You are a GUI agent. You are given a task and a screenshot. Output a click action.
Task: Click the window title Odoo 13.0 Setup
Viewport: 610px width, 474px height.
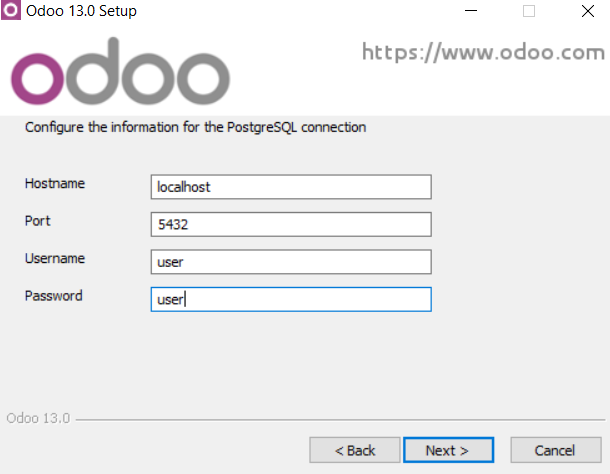pos(81,11)
